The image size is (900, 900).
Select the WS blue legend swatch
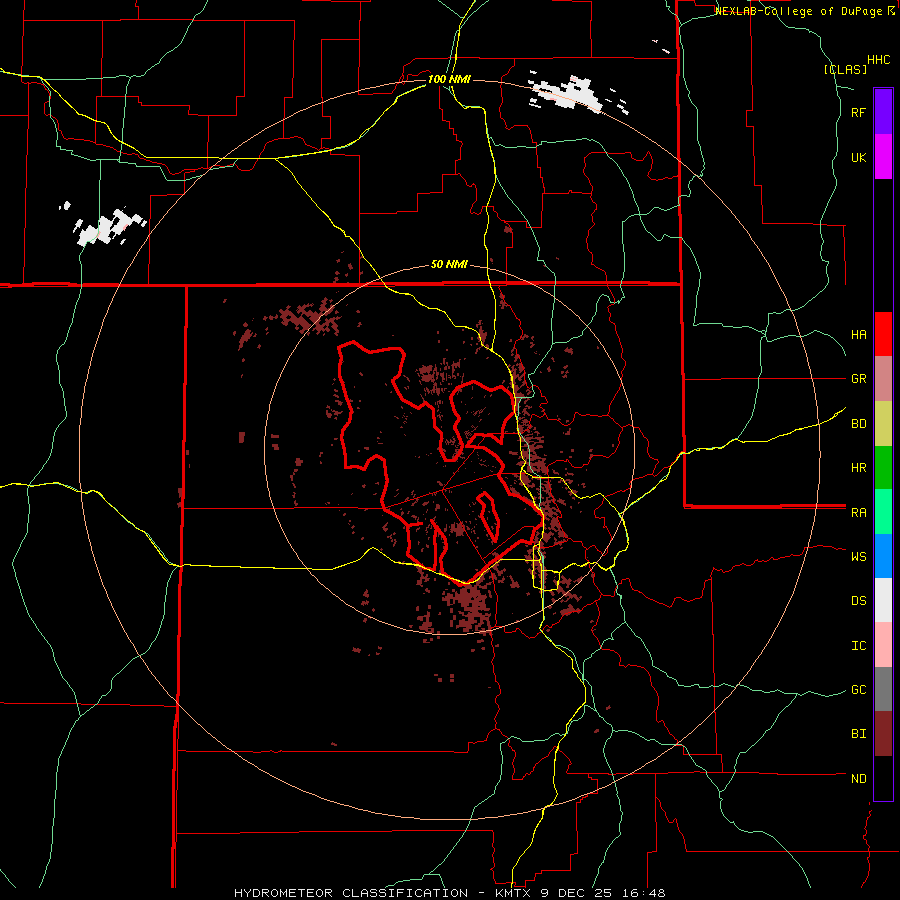883,557
